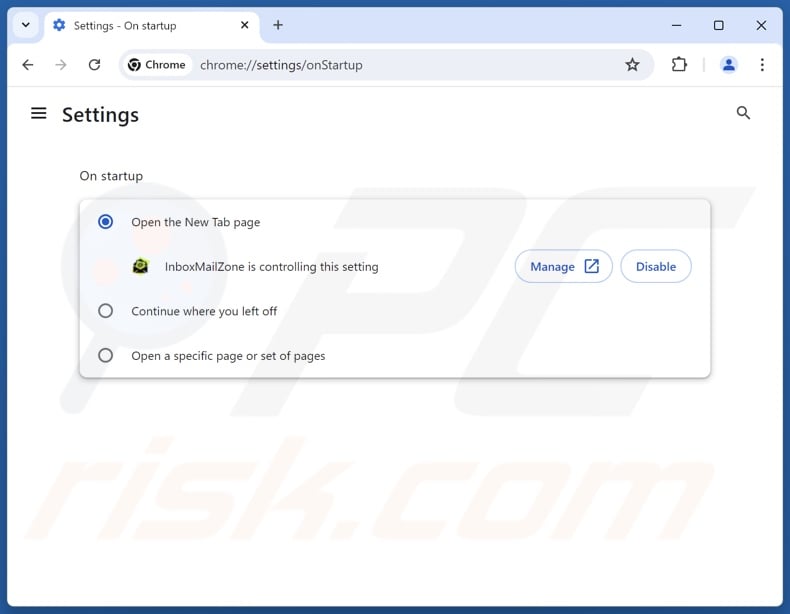Go back with the back arrow
This screenshot has height=614, width=790.
click(28, 65)
